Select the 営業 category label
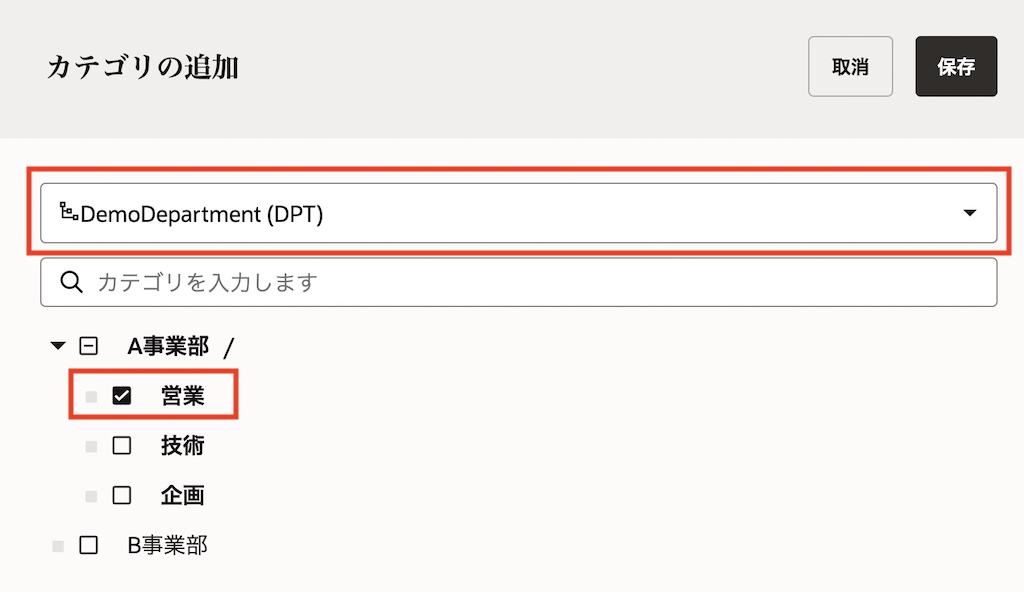Image resolution: width=1024 pixels, height=592 pixels. (183, 396)
